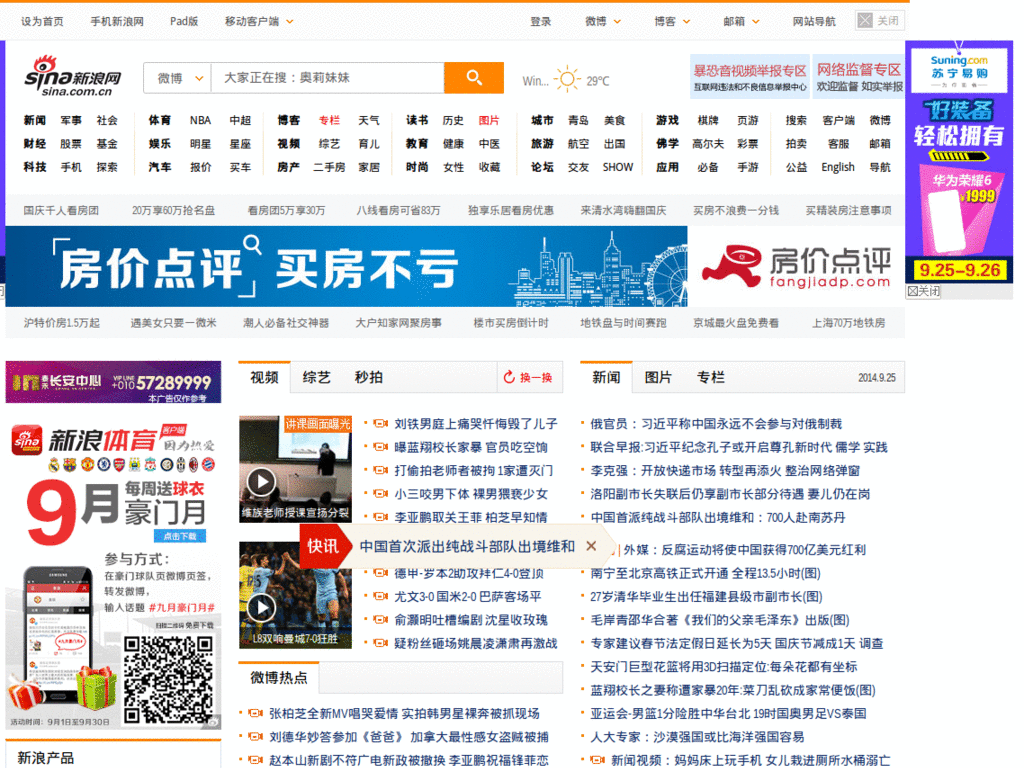Image resolution: width=1024 pixels, height=768 pixels.
Task: Open the NBA navigation link
Action: click(x=200, y=120)
